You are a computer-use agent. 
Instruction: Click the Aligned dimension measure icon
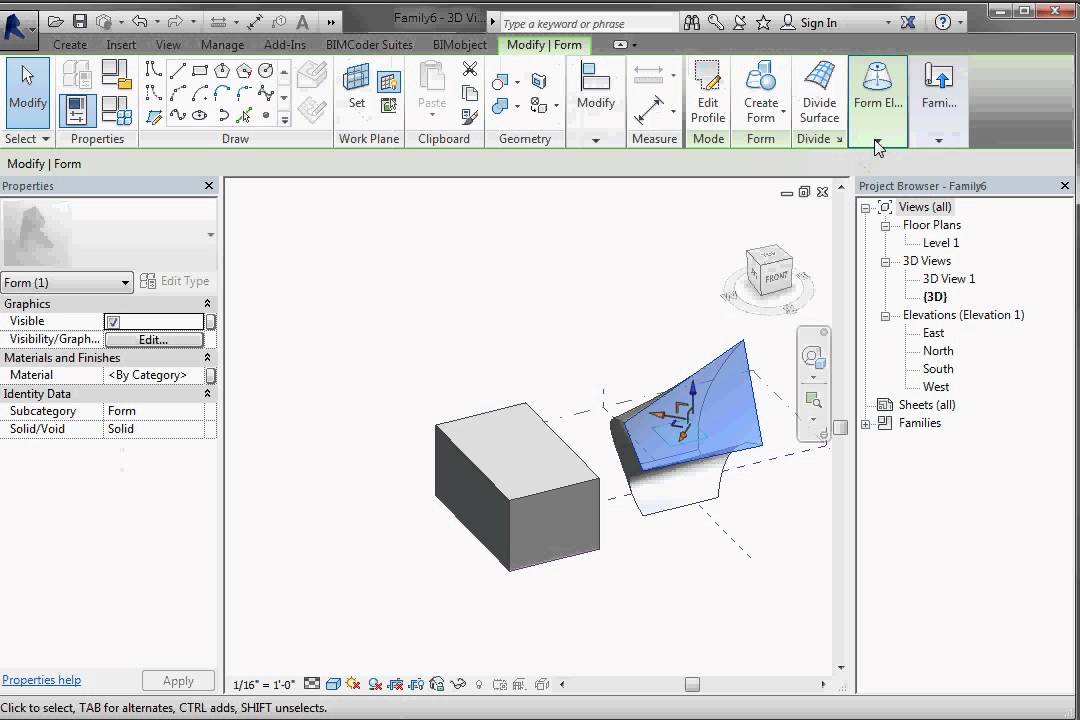pos(649,110)
